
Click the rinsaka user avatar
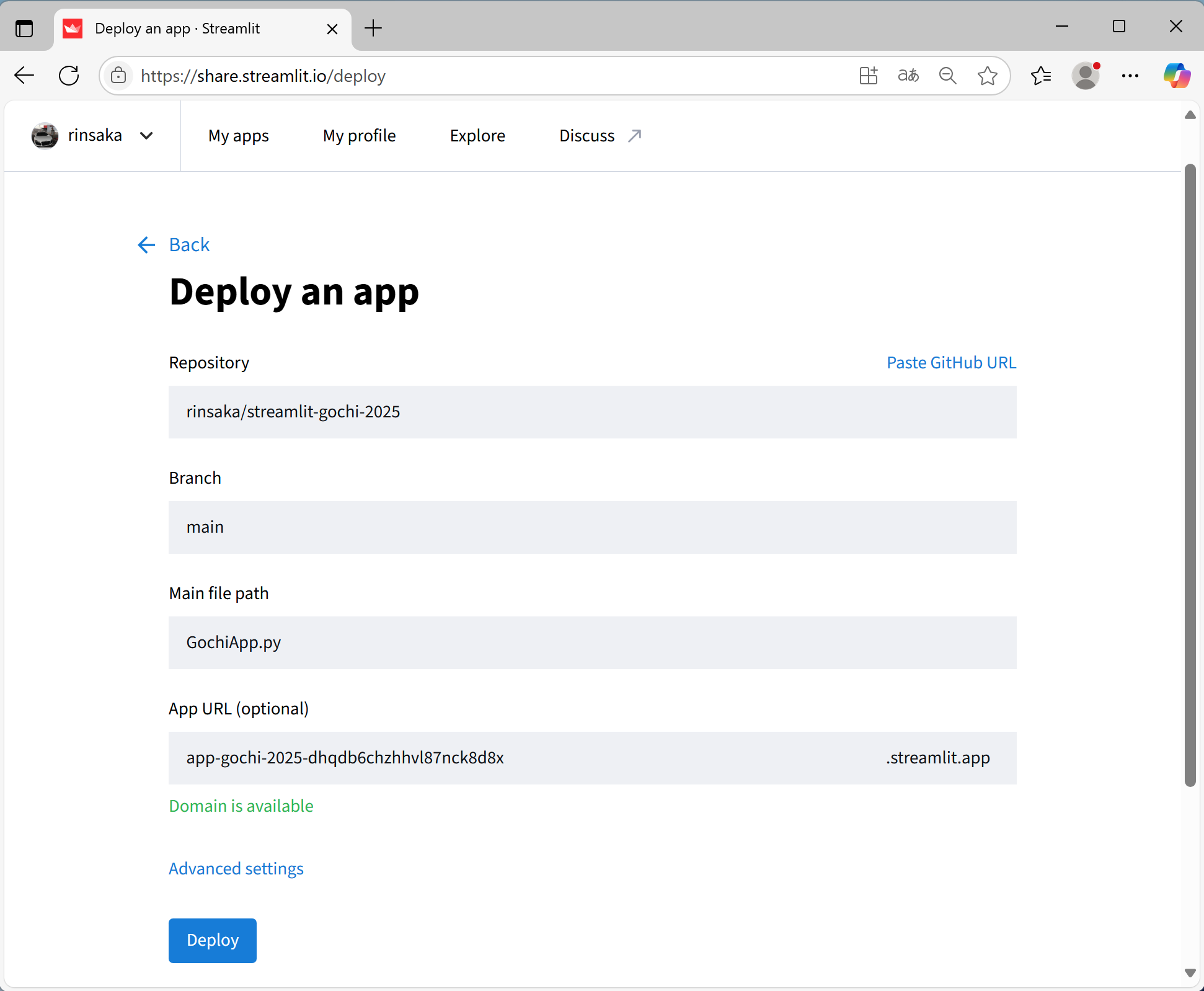pos(45,136)
